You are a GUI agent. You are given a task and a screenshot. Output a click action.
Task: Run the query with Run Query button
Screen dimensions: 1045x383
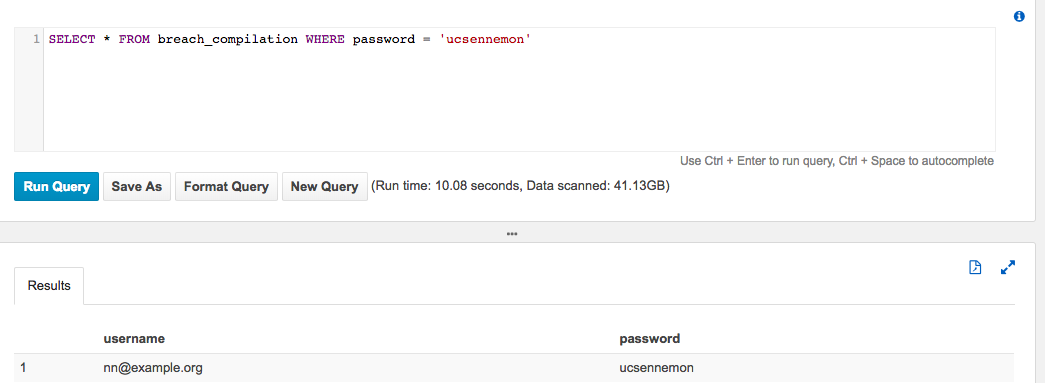[x=57, y=187]
